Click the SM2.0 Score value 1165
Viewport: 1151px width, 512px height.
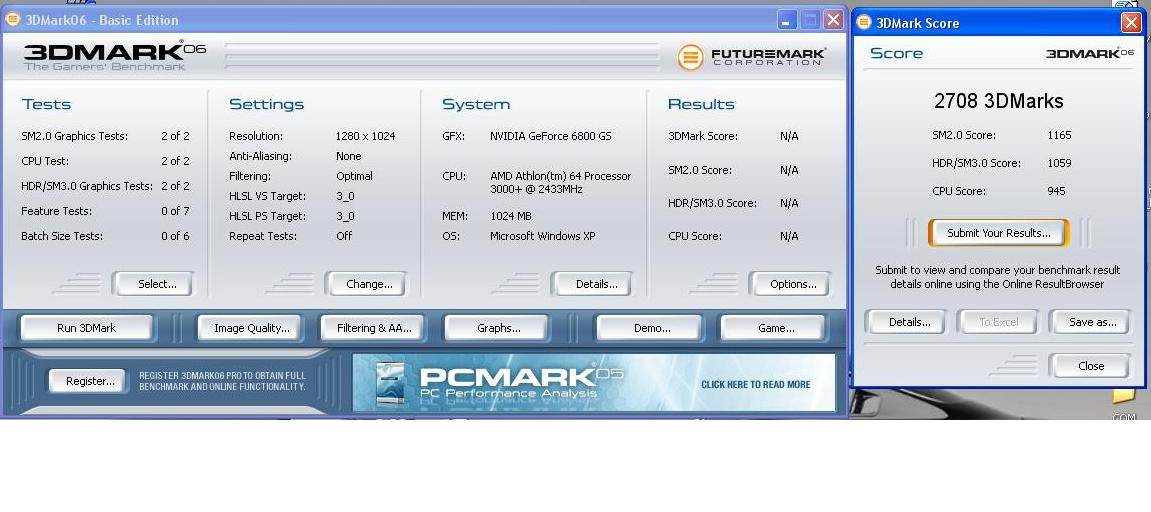pos(1059,135)
